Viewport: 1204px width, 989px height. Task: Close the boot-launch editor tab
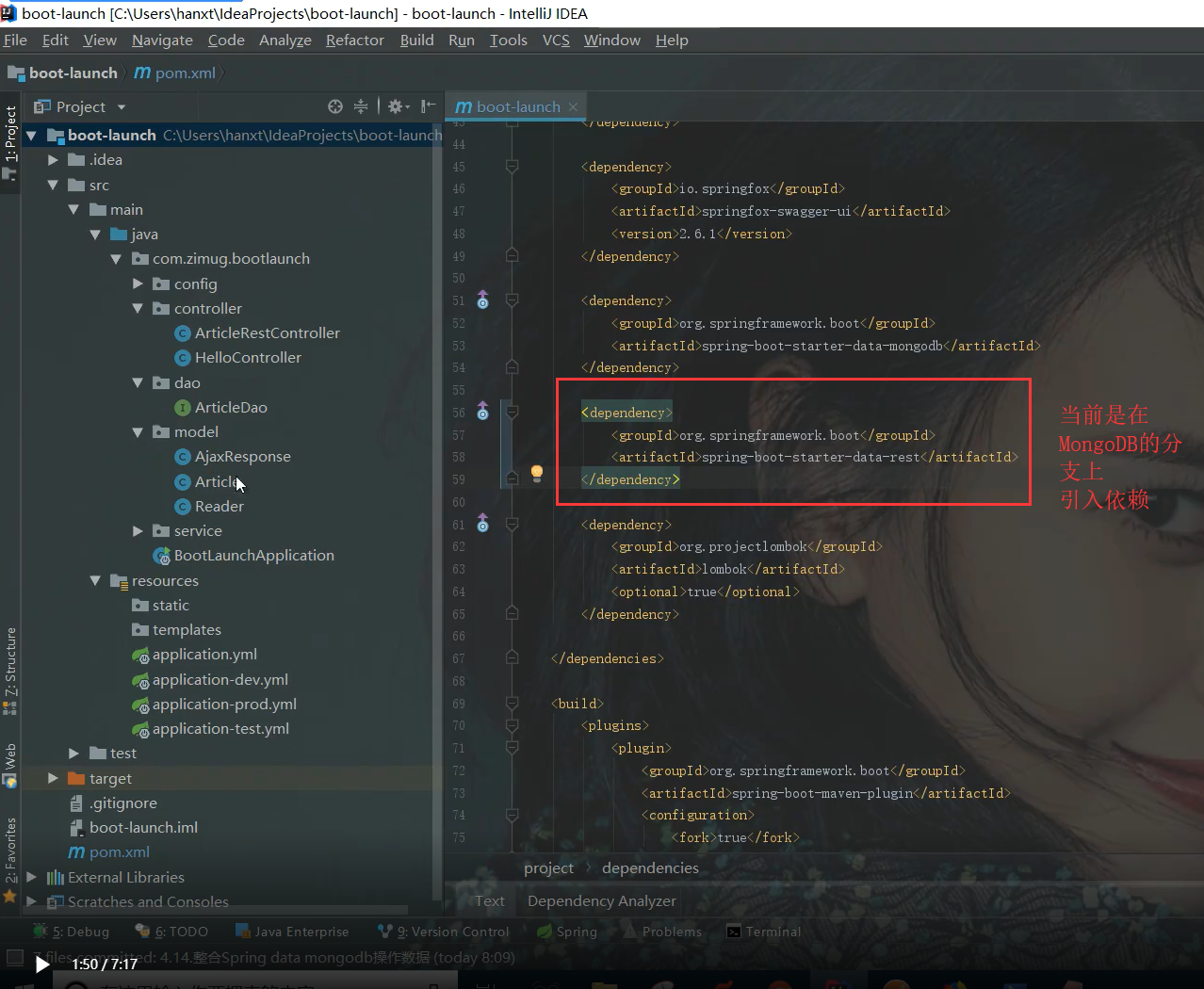pos(572,106)
